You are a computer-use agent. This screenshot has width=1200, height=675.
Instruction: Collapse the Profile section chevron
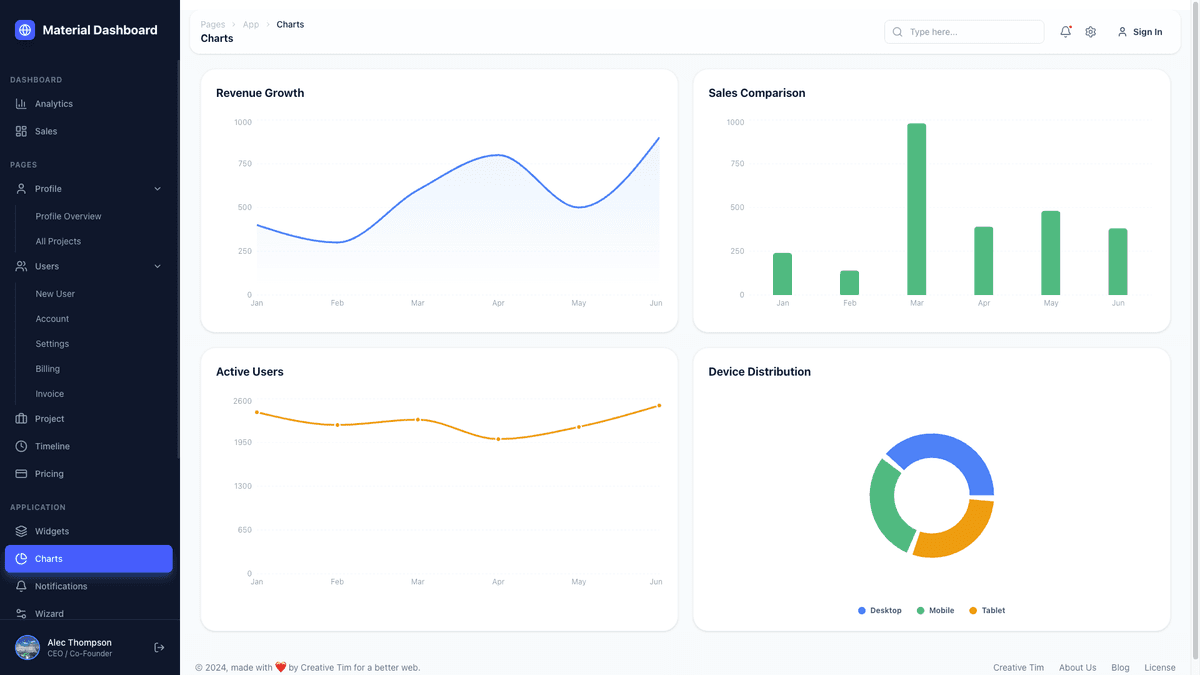point(157,188)
